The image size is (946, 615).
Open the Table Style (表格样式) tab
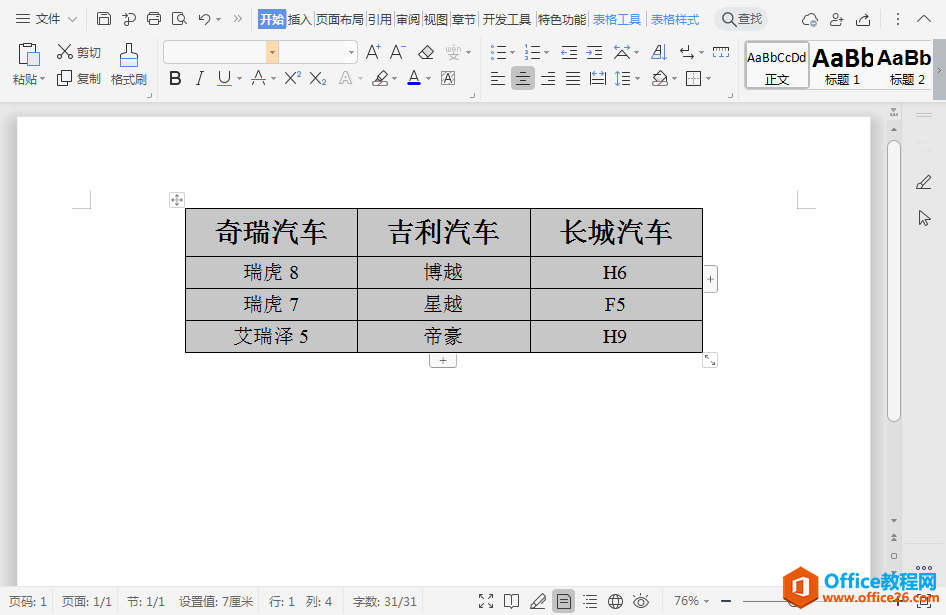pos(675,19)
